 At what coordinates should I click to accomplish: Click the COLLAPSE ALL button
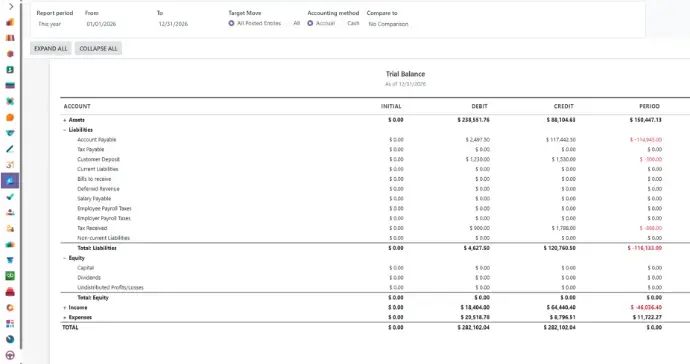point(98,48)
